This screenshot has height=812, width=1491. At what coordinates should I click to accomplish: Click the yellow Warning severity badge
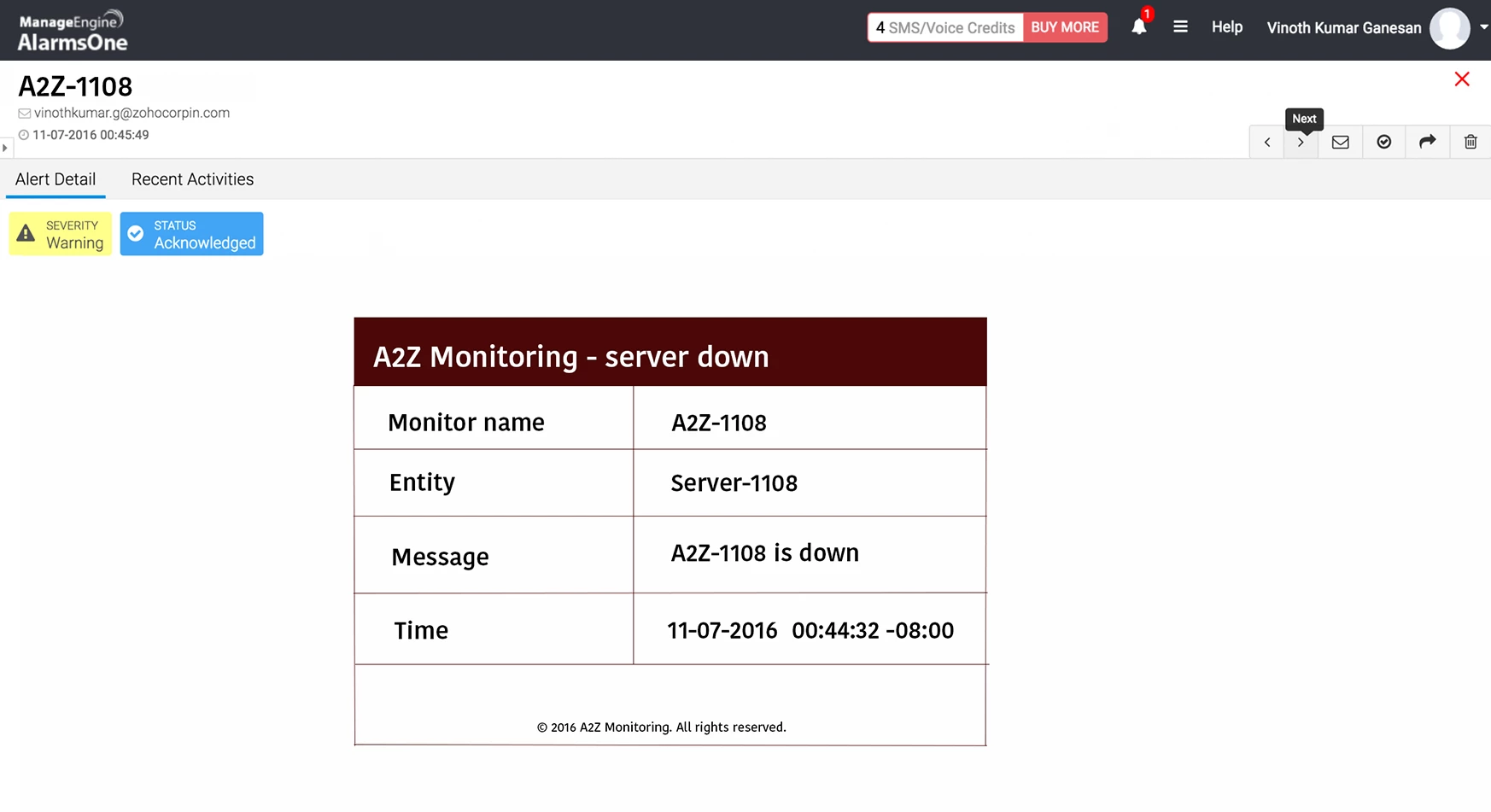tap(61, 234)
